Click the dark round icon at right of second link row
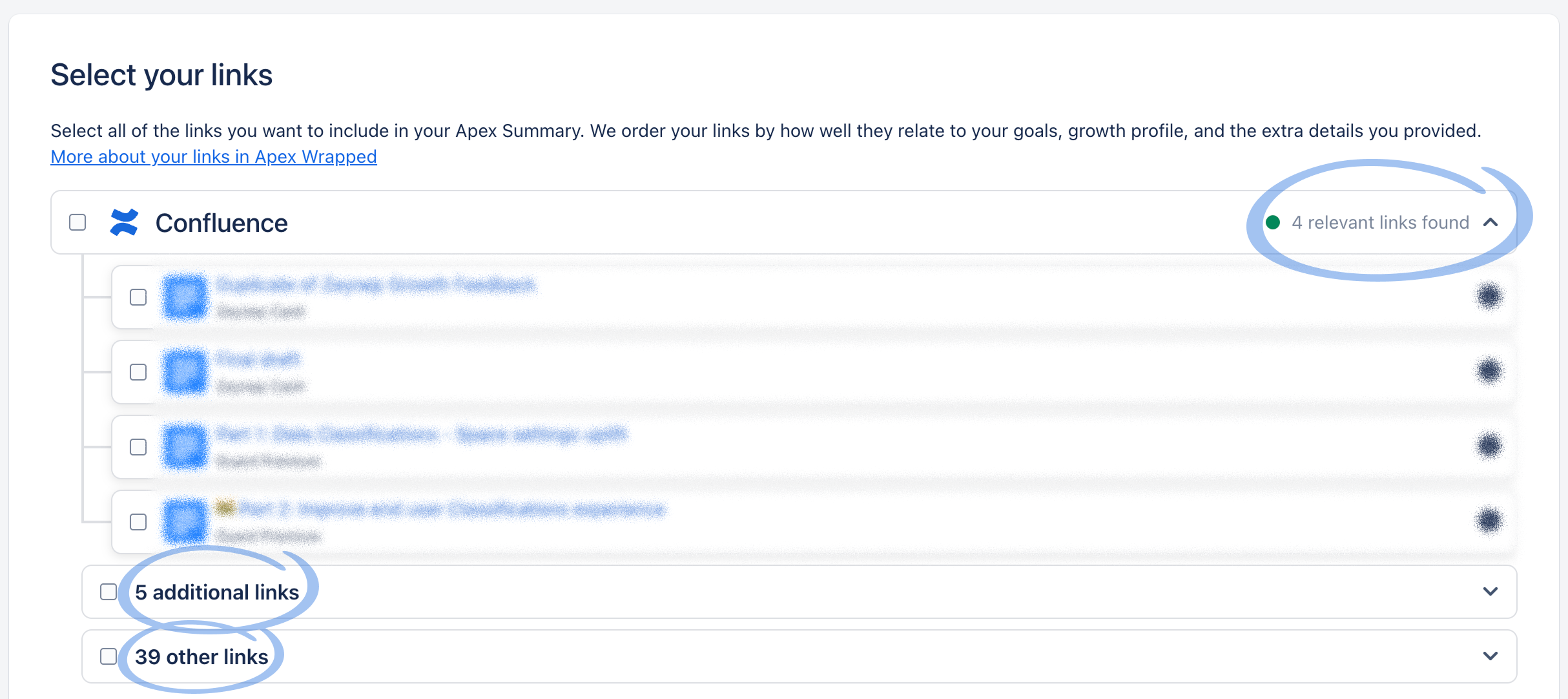This screenshot has height=699, width=1568. click(1489, 371)
